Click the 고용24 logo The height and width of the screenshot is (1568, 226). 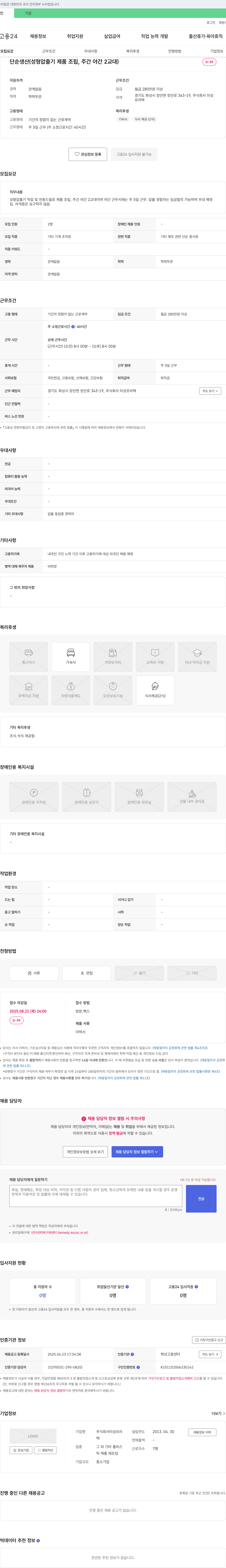(8, 37)
